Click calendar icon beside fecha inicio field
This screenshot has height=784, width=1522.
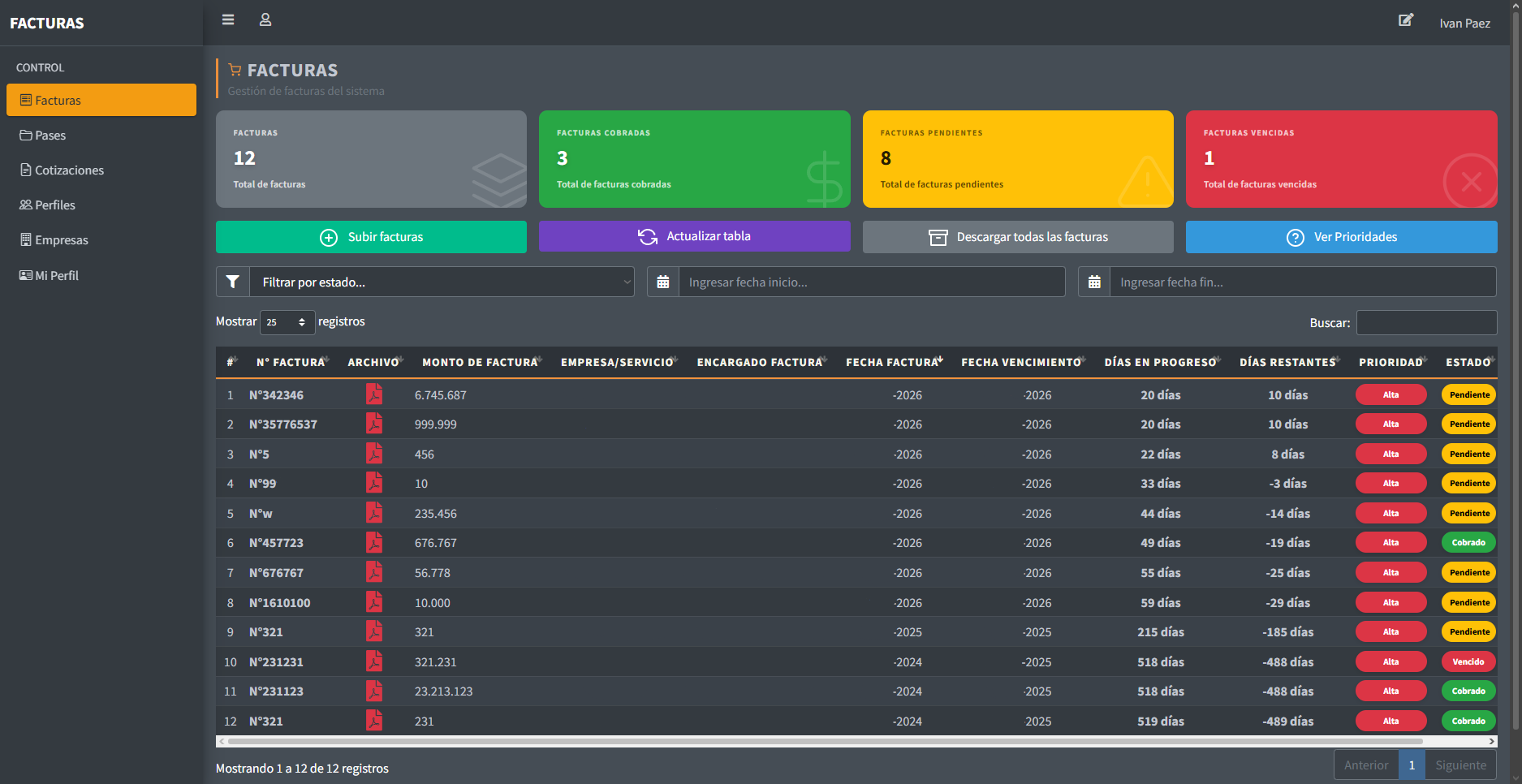(663, 282)
